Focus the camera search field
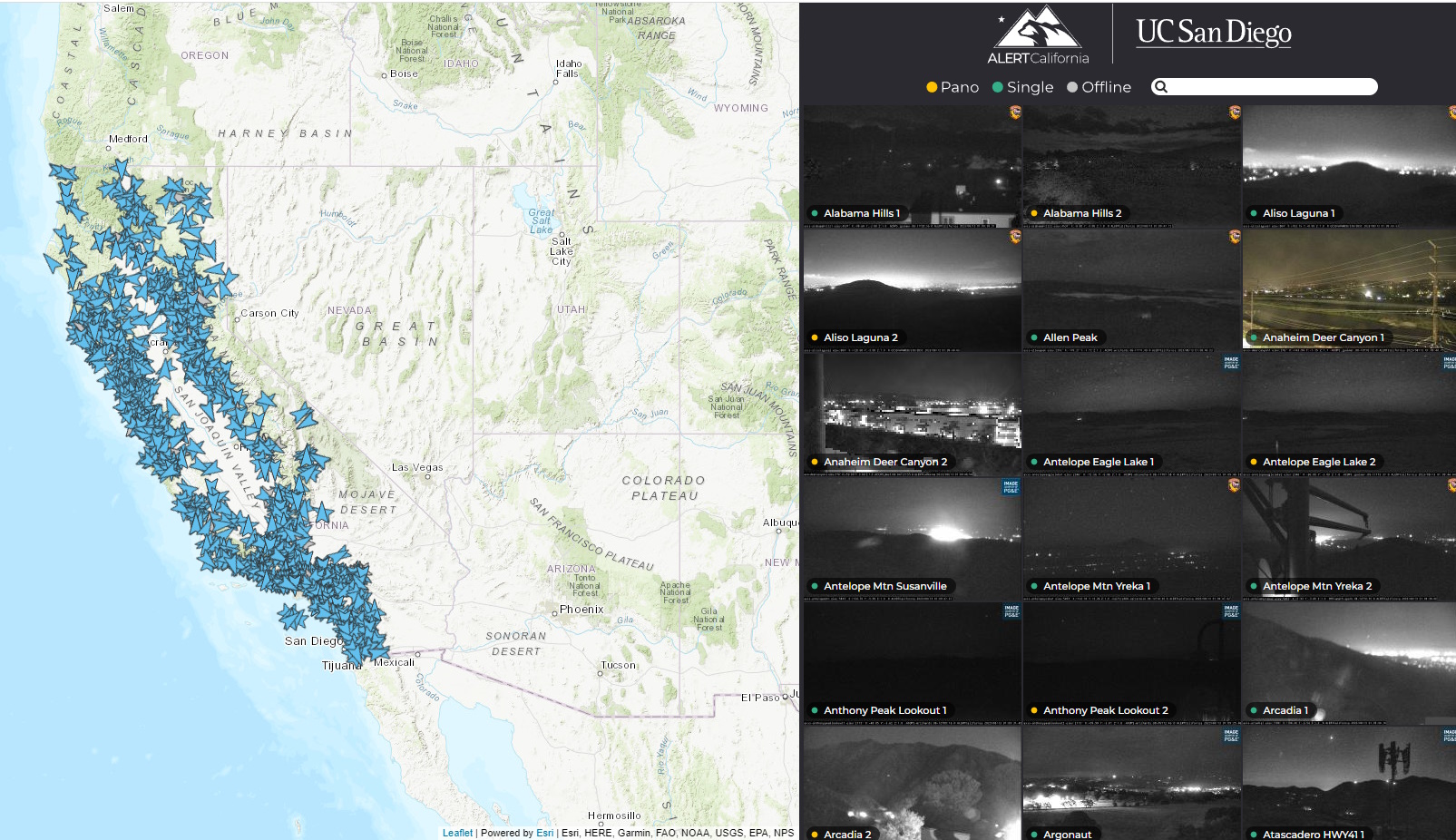This screenshot has height=840, width=1456. pyautogui.click(x=1270, y=87)
